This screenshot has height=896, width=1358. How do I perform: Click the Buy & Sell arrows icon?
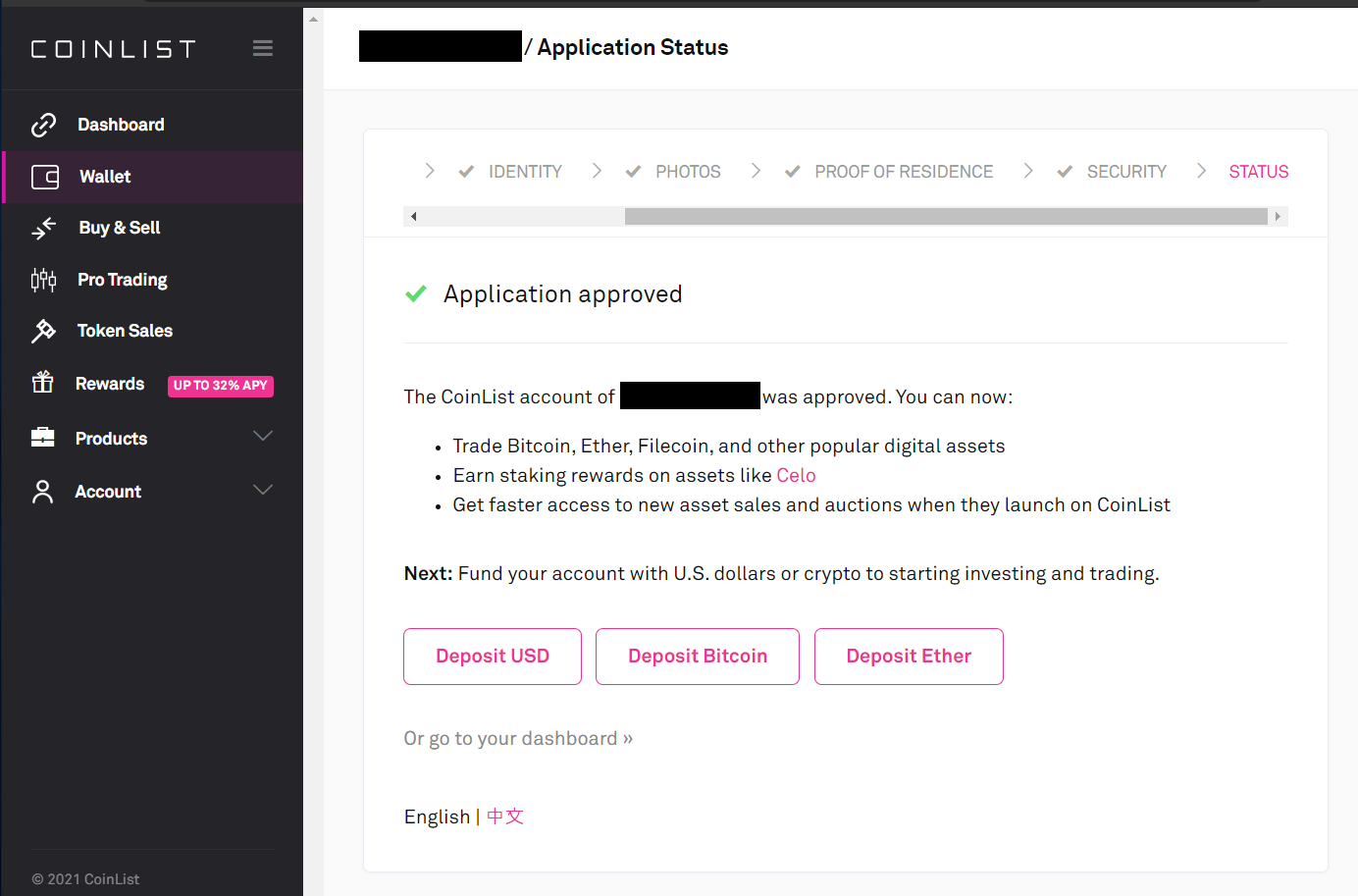(44, 229)
